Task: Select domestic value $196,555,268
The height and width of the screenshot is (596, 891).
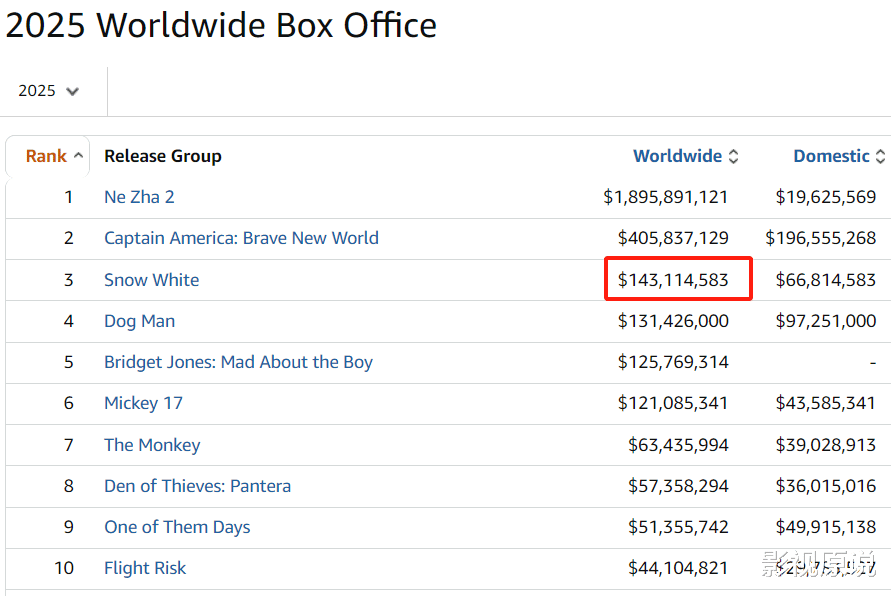Action: (x=821, y=238)
